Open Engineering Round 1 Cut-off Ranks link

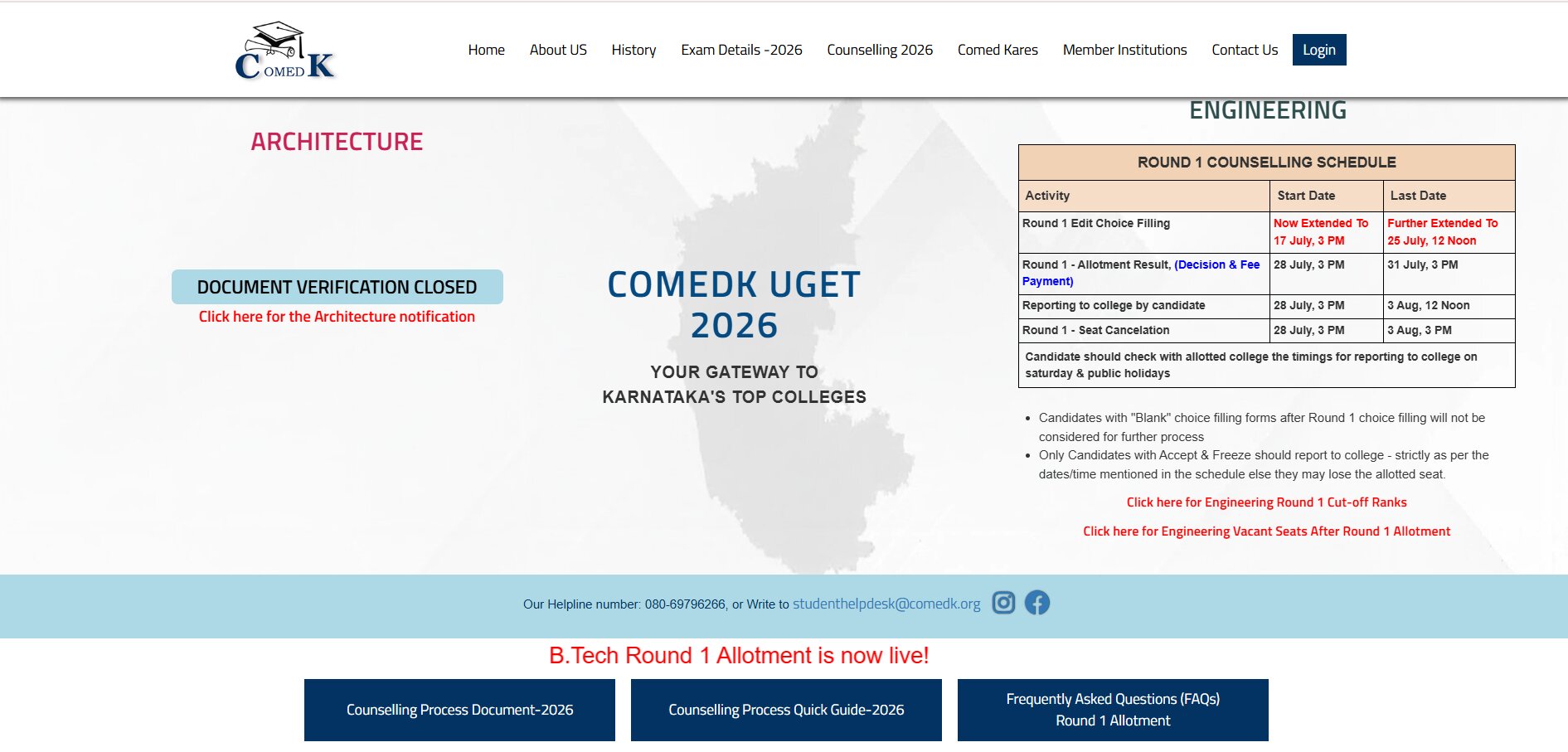[x=1266, y=502]
